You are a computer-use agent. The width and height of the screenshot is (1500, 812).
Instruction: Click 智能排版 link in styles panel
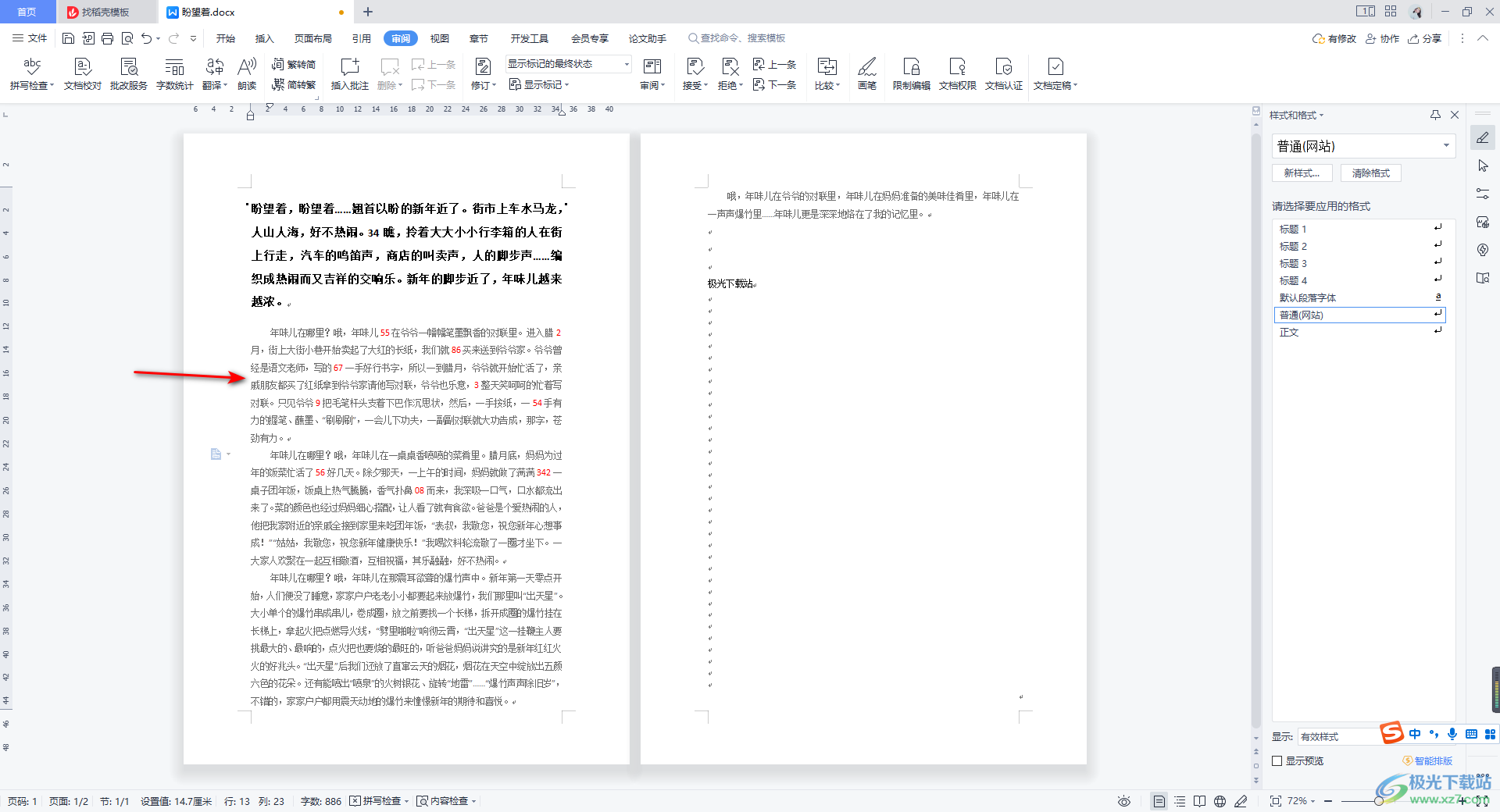(x=1428, y=761)
